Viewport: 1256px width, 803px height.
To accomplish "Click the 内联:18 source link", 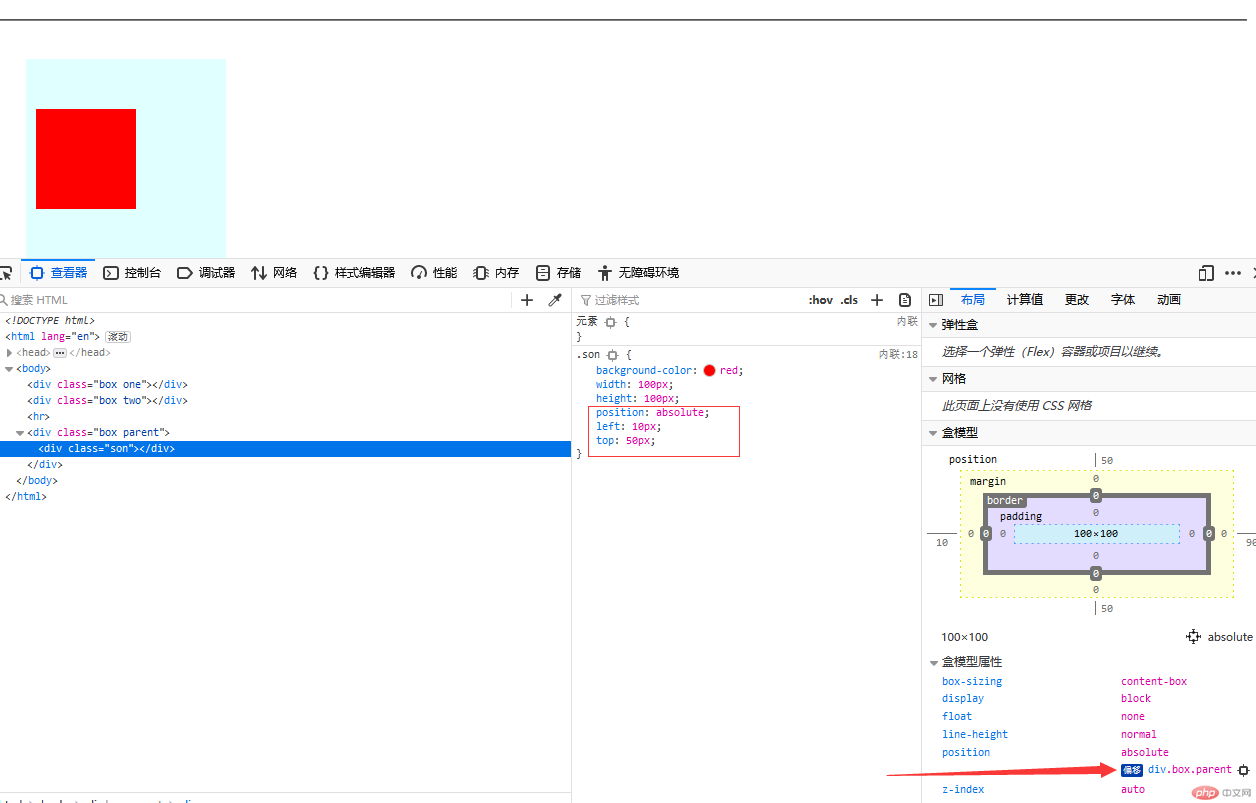I will pyautogui.click(x=898, y=355).
